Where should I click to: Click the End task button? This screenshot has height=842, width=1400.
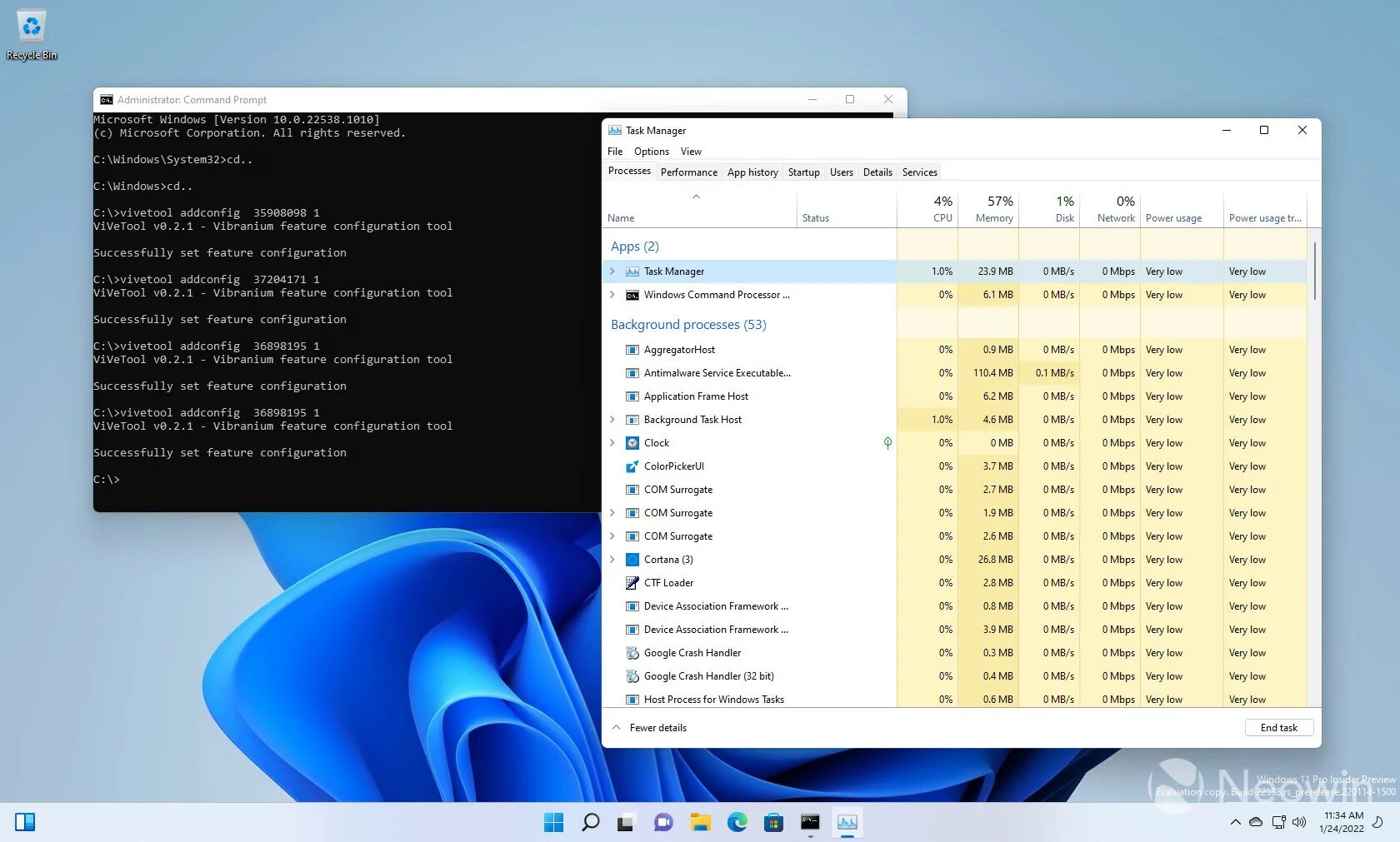click(x=1278, y=727)
